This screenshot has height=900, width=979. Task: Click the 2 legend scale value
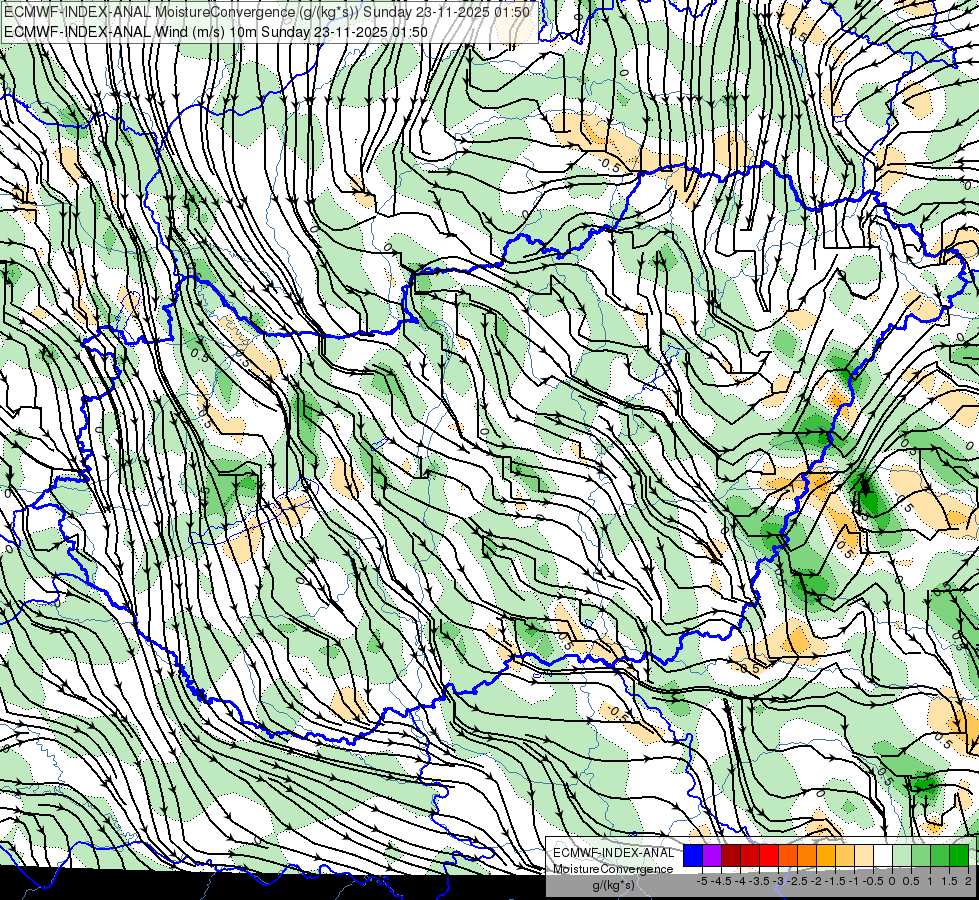[x=968, y=881]
